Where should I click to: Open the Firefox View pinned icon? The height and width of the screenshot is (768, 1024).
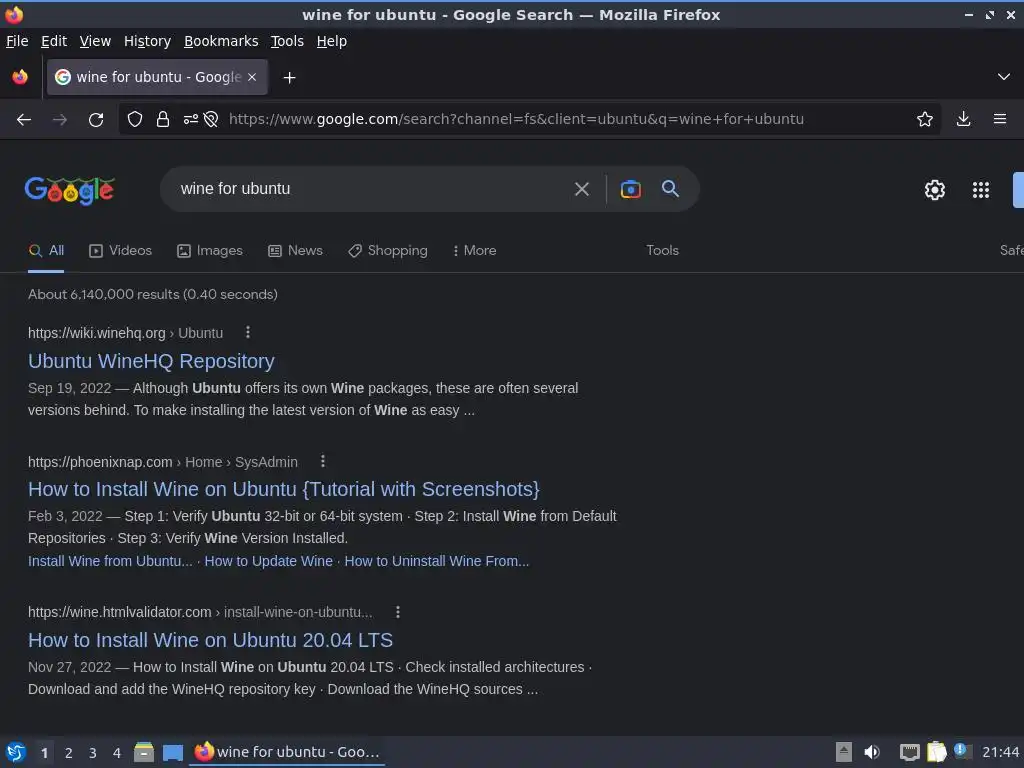[x=20, y=77]
